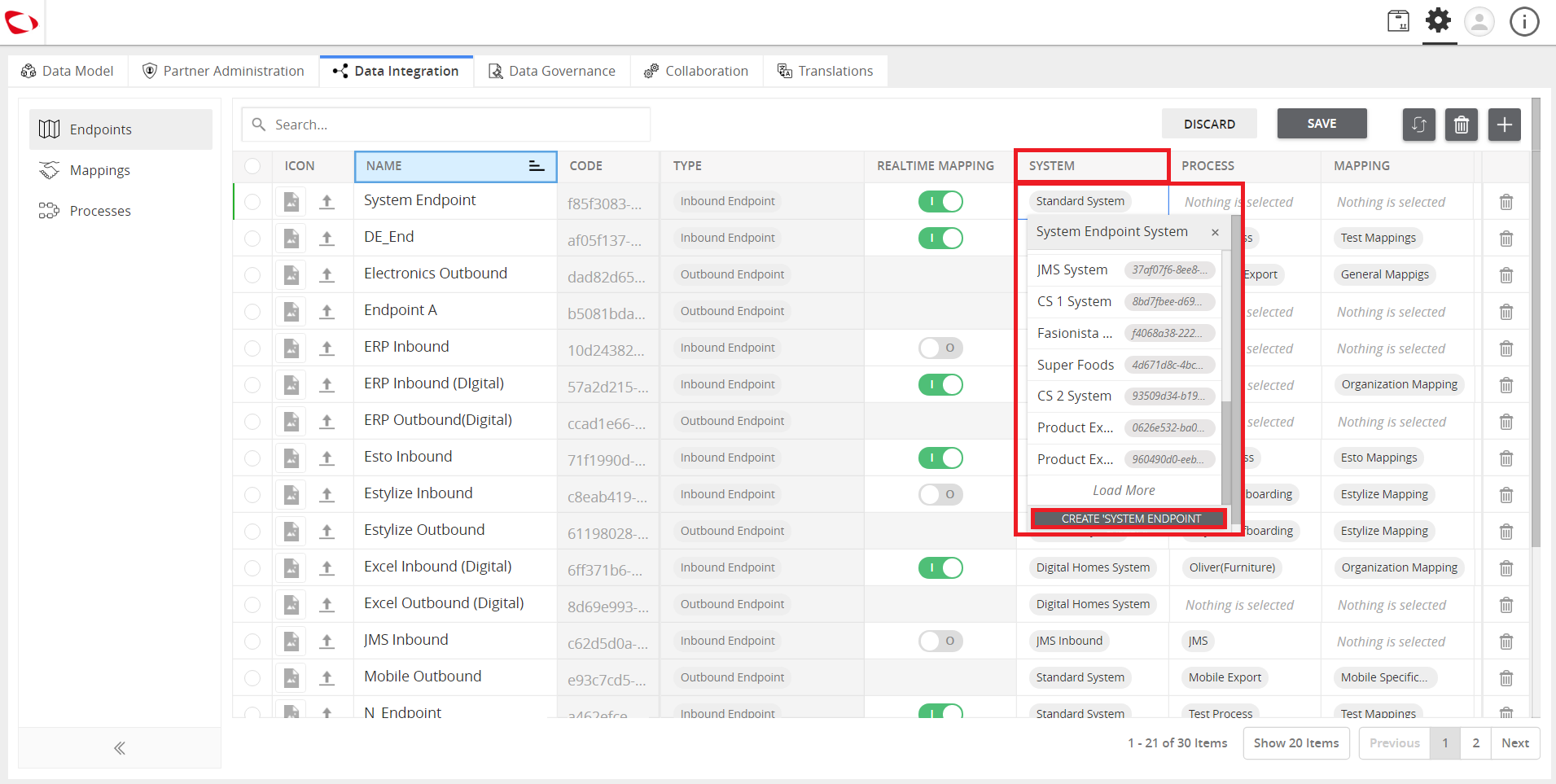Delete the Estylize Outbound row via trash
1556x784 pixels.
(1506, 532)
